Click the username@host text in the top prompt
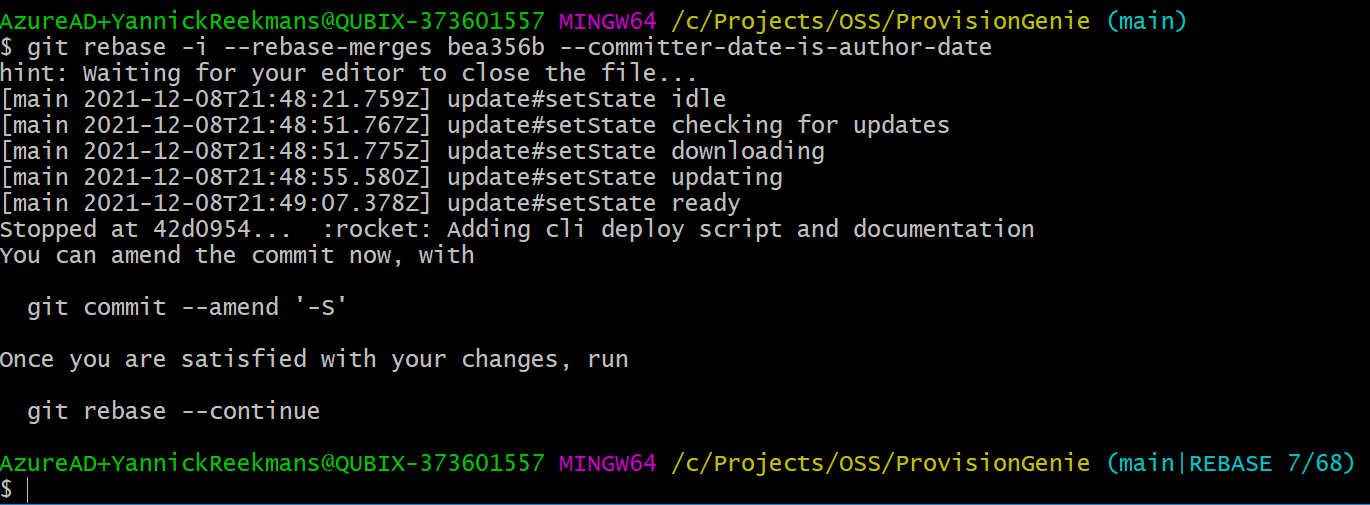Viewport: 1370px width, 505px height. coord(272,21)
